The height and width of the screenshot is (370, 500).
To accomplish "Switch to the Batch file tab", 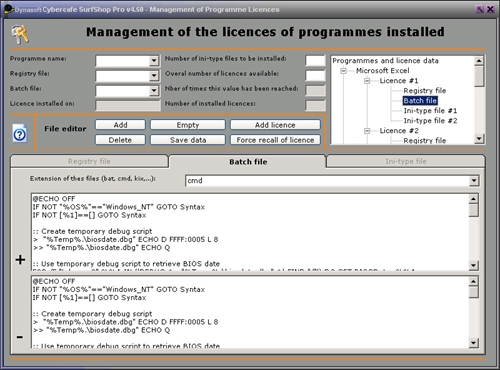I will click(x=248, y=162).
